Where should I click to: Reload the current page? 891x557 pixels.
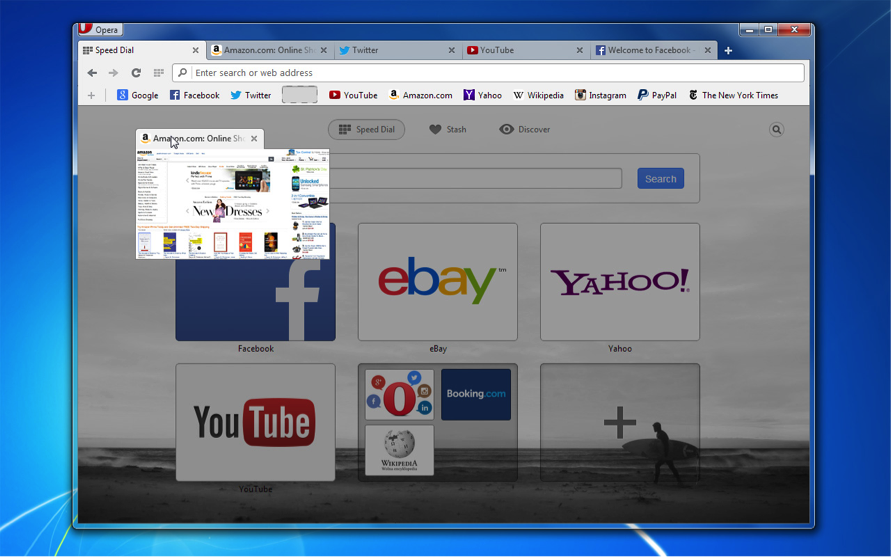tap(136, 73)
